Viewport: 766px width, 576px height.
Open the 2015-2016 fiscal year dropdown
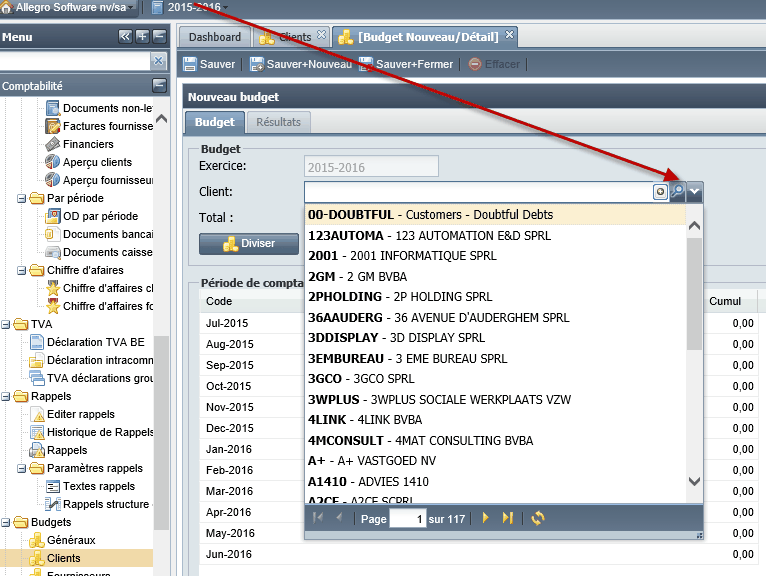tap(190, 7)
